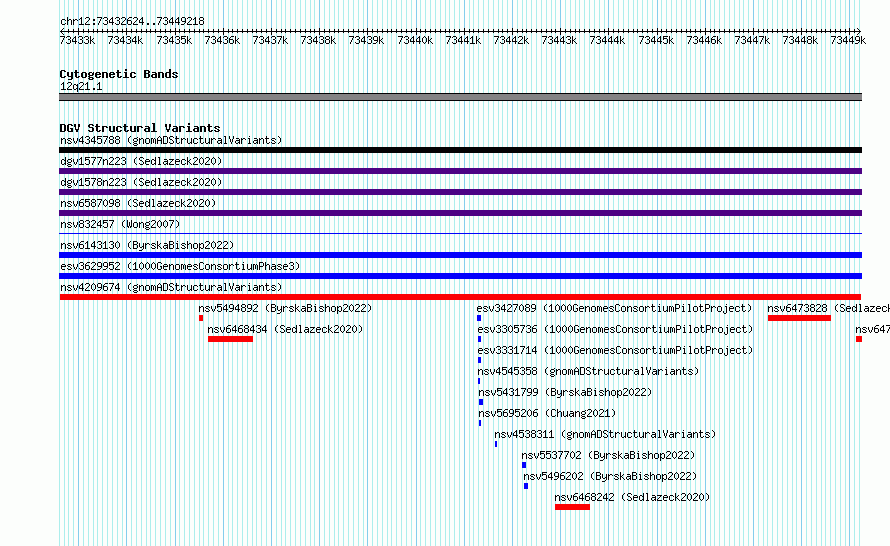Open nsv832457 Wong2007 label

(x=120, y=224)
